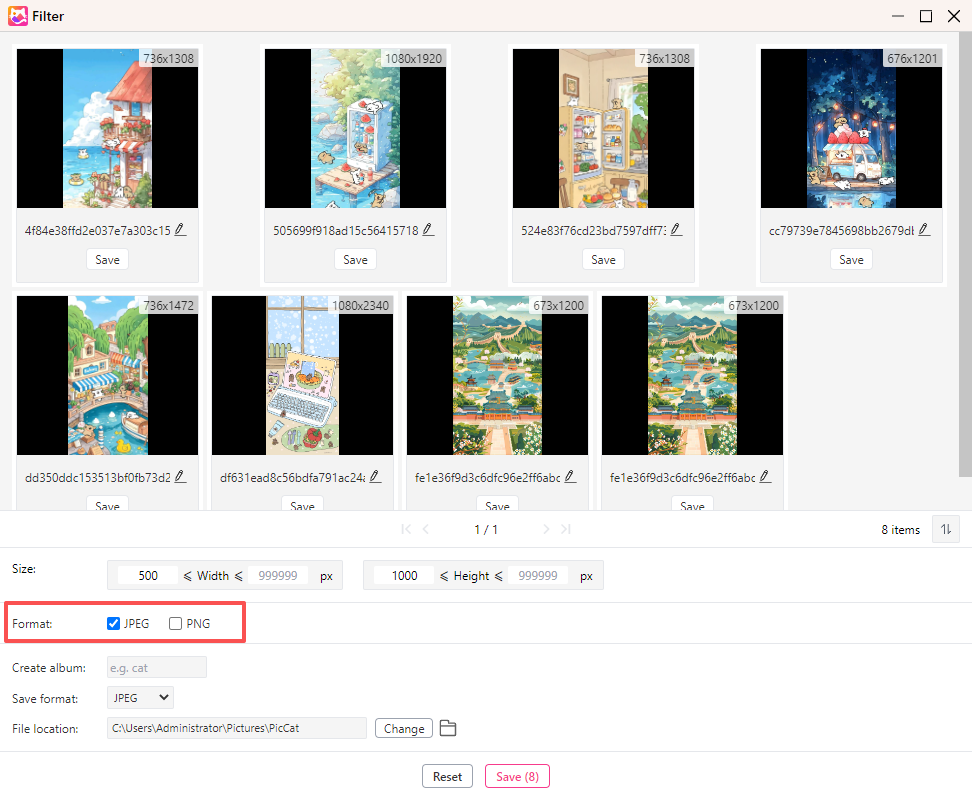Viewport: 972px width, 800px height.
Task: Select the 736x1472 canal town thumbnail
Action: pos(107,376)
